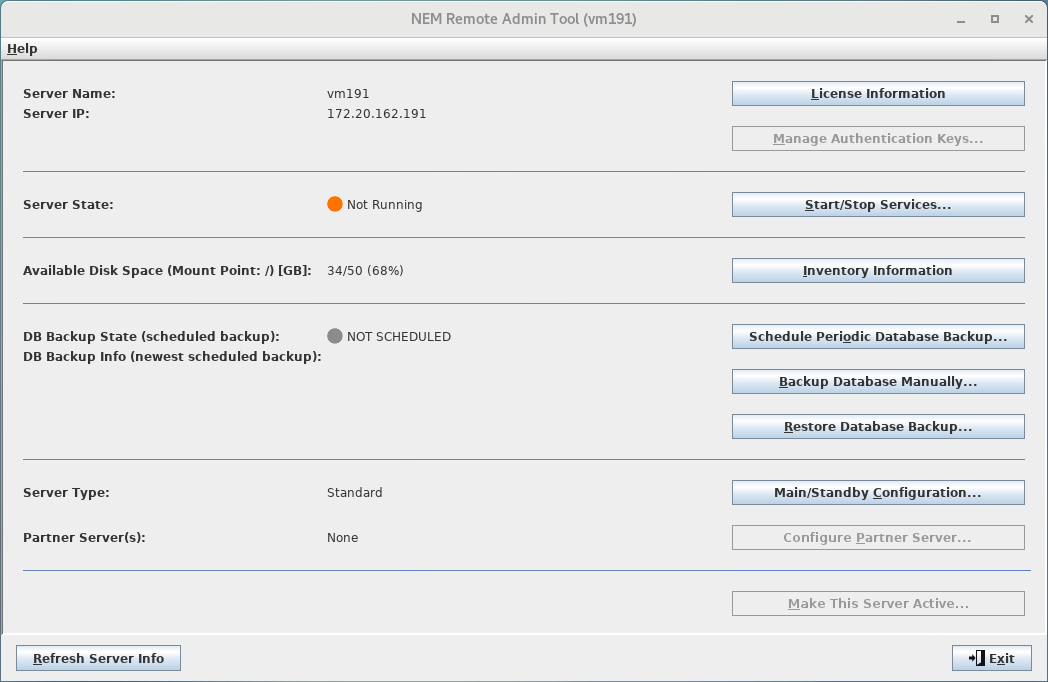Refresh Server Info
The image size is (1048, 682).
click(x=98, y=658)
